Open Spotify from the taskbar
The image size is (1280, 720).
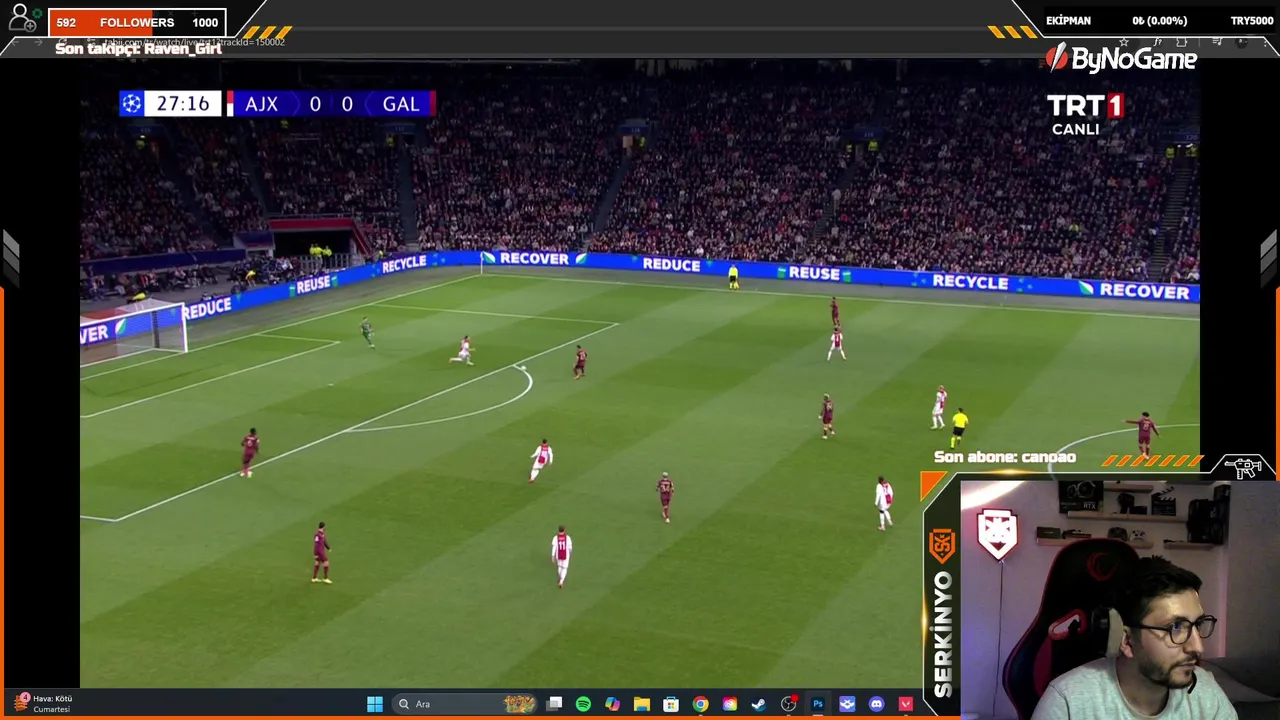pyautogui.click(x=583, y=704)
